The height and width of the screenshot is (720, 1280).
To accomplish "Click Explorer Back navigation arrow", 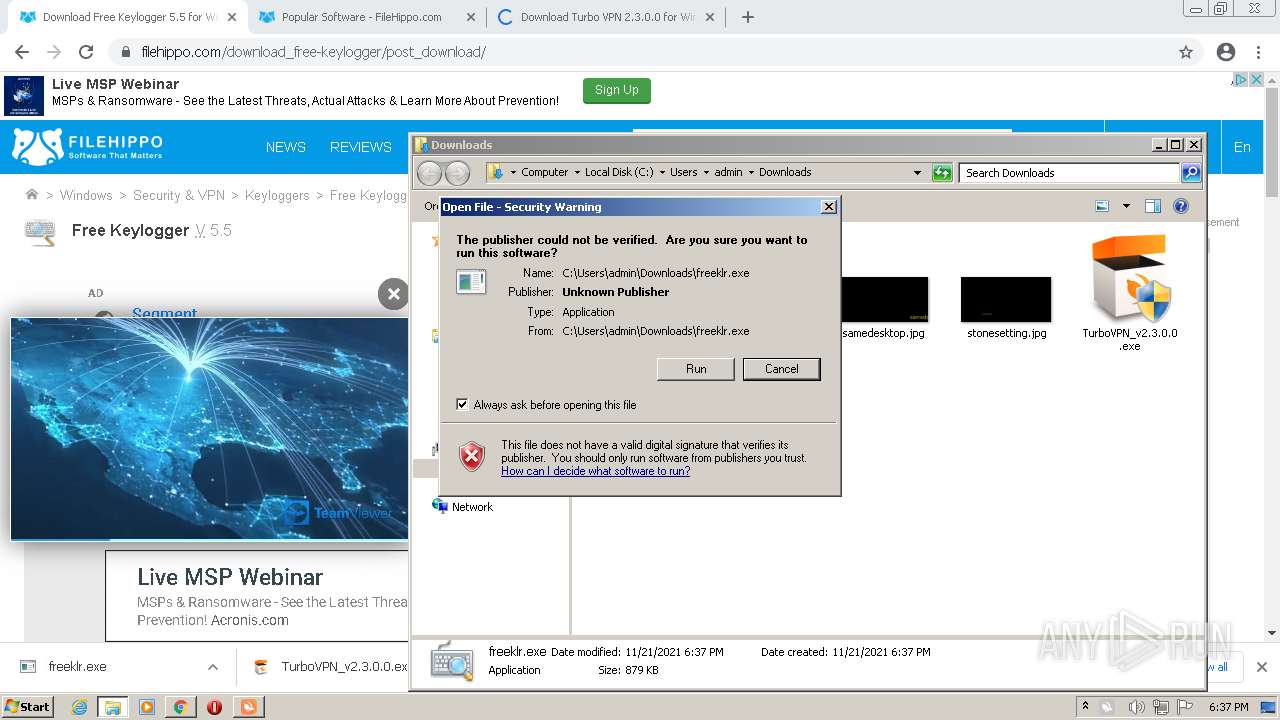I will [x=429, y=173].
